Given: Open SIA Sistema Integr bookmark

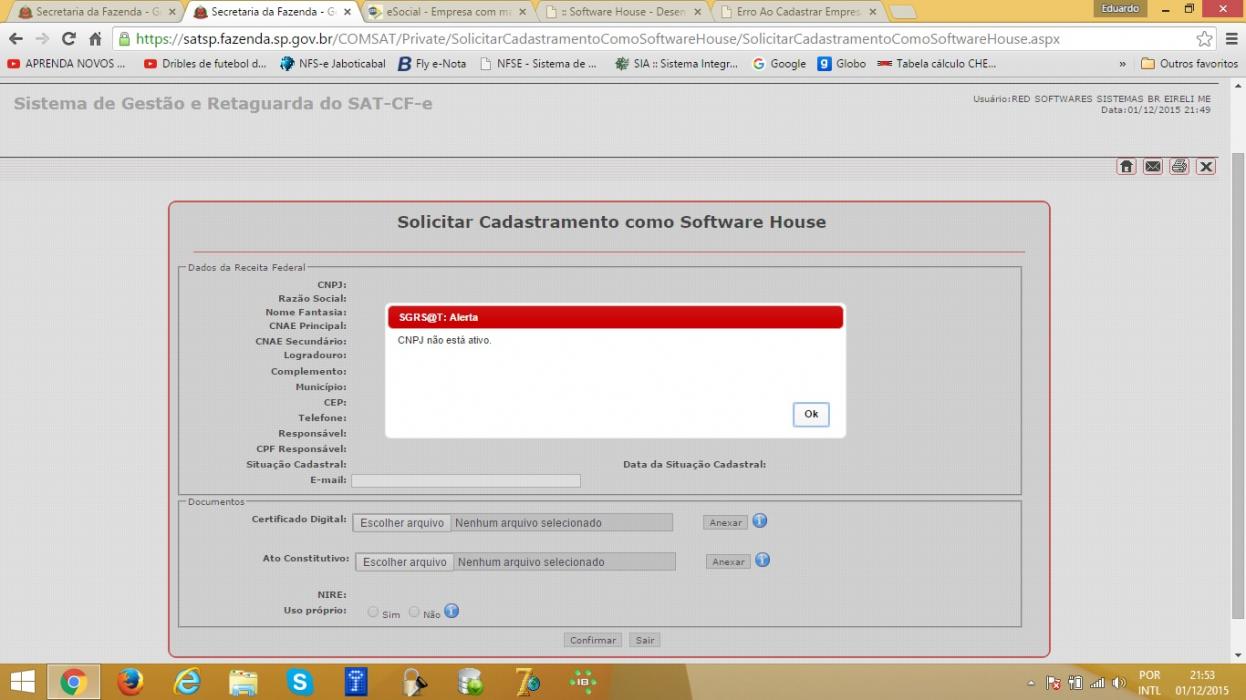Looking at the screenshot, I should (676, 63).
